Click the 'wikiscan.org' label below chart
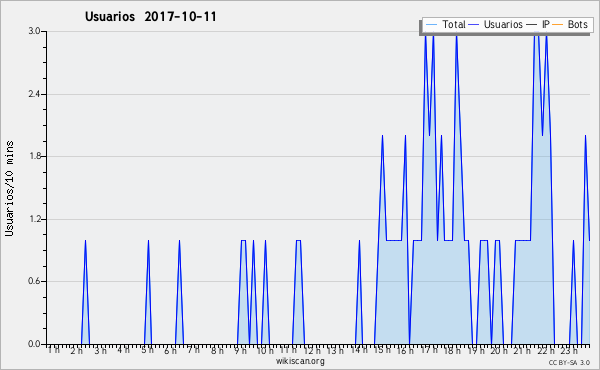This screenshot has width=600, height=370. click(300, 361)
